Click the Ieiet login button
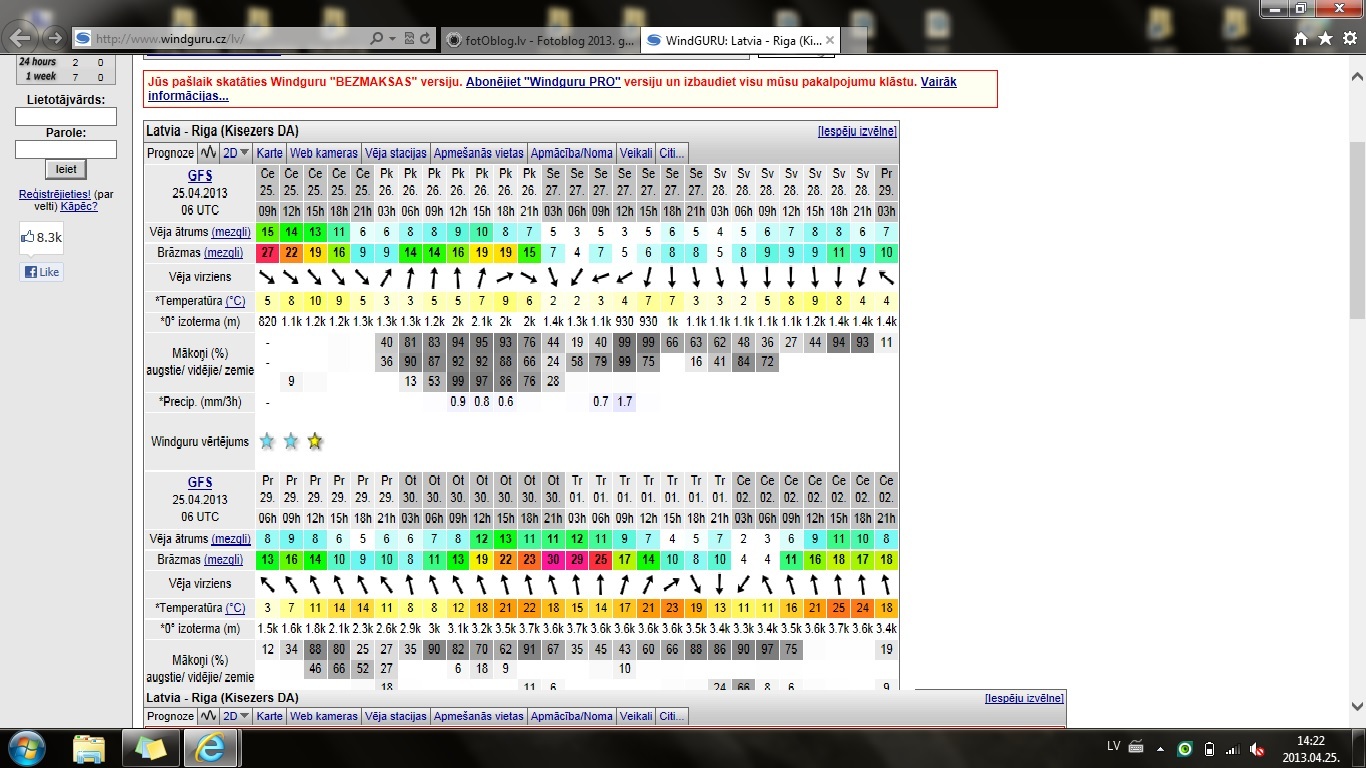 click(66, 169)
